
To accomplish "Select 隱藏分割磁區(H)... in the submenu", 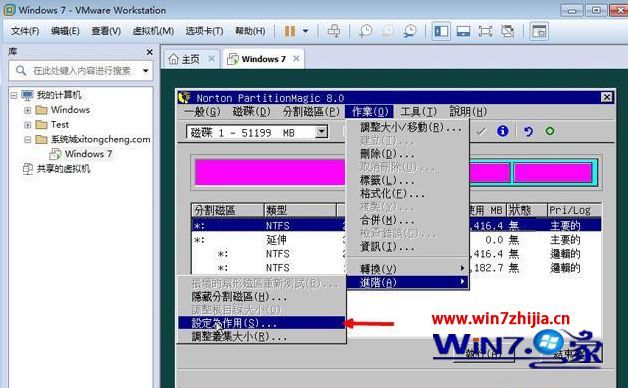I will coord(262,297).
